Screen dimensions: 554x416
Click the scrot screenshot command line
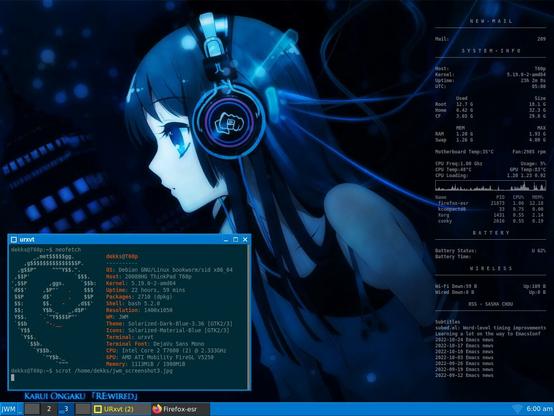click(92, 371)
